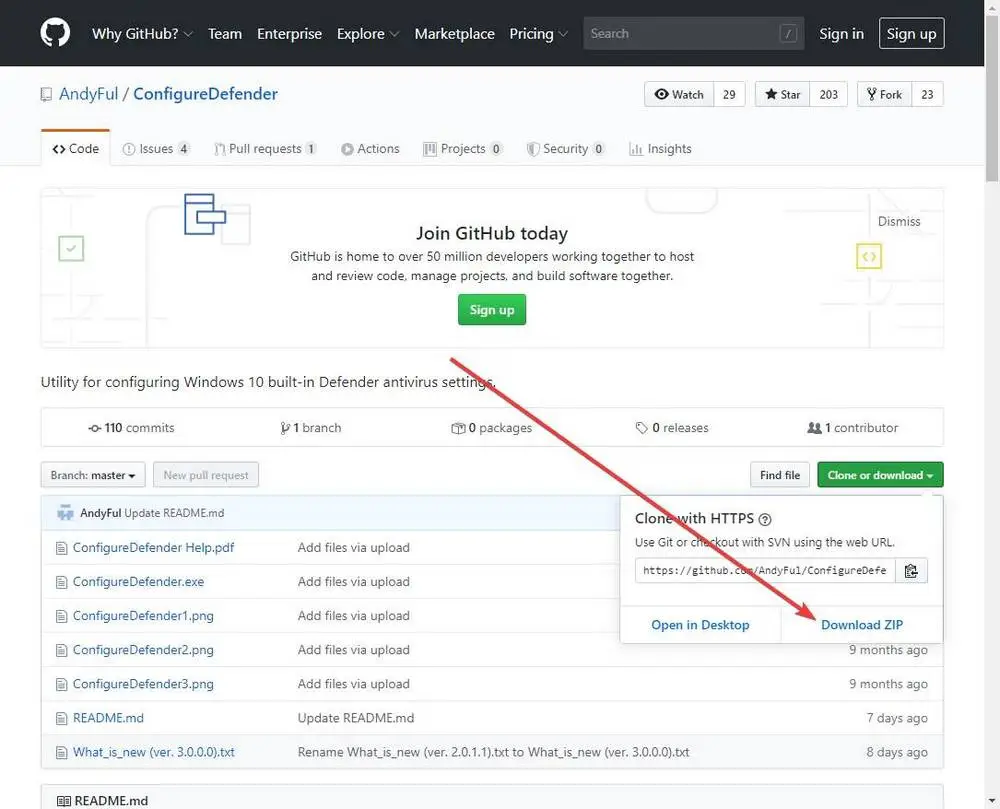
Task: Toggle the Clone or download dropdown
Action: click(x=880, y=475)
